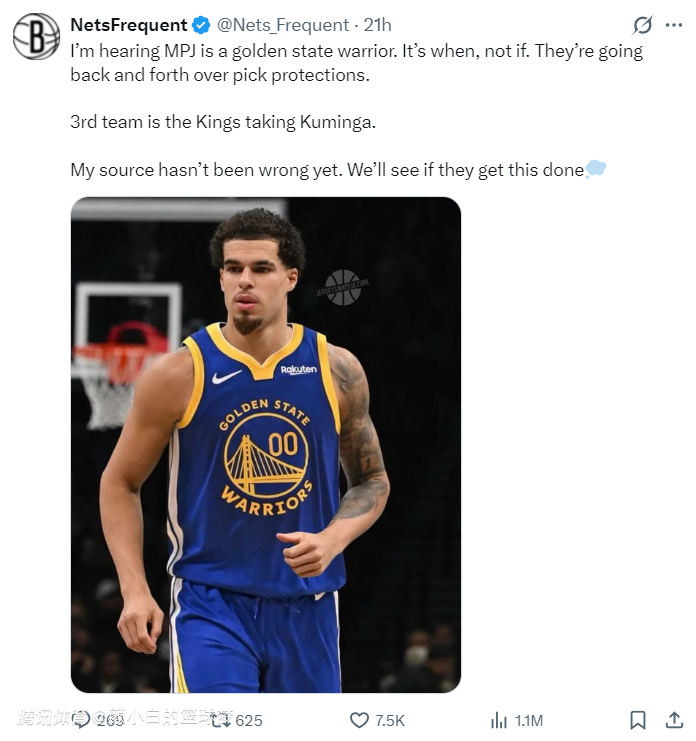Click the 21h post timestamp
696x741 pixels.
tap(377, 25)
